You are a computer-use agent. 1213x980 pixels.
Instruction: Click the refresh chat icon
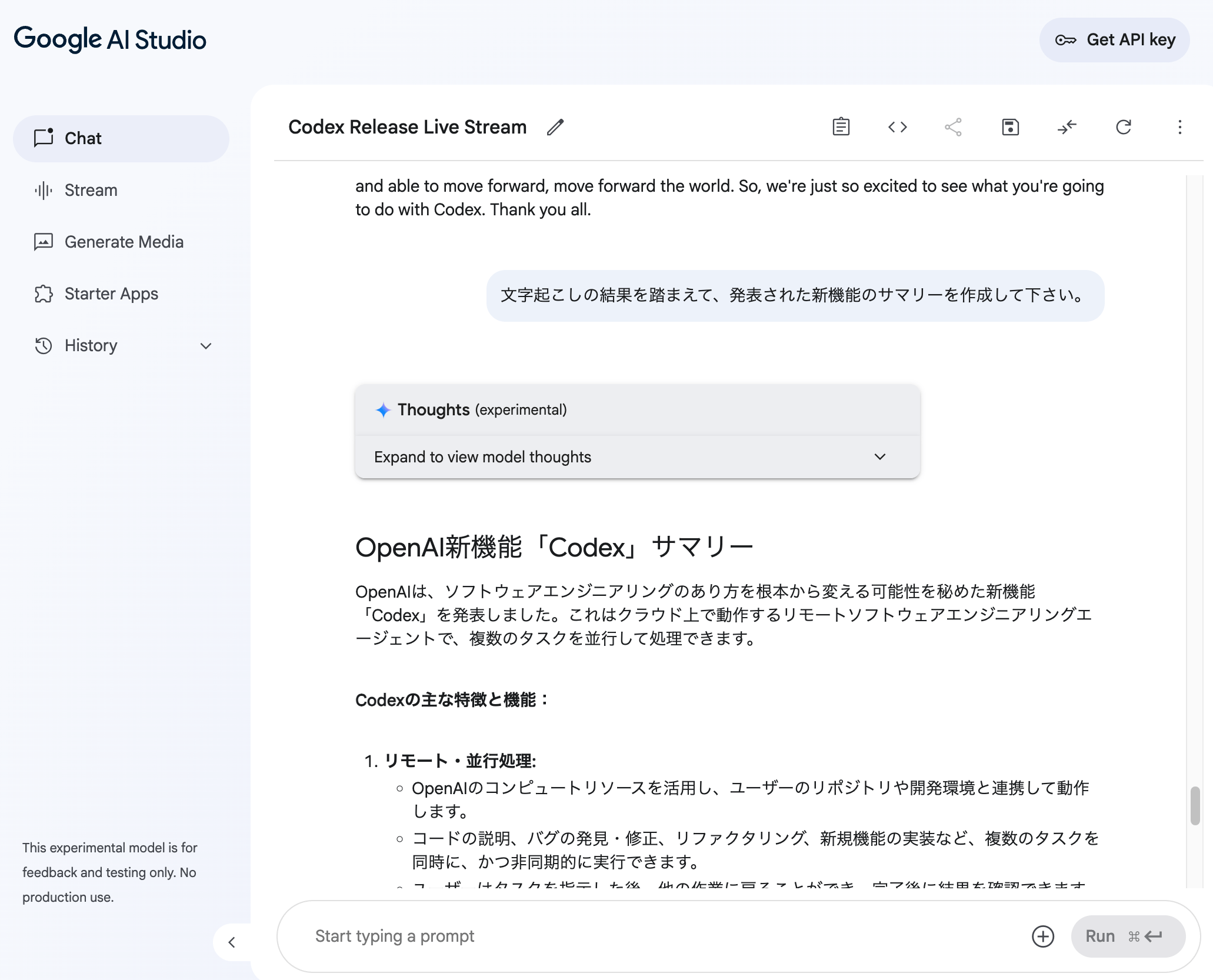[1123, 127]
